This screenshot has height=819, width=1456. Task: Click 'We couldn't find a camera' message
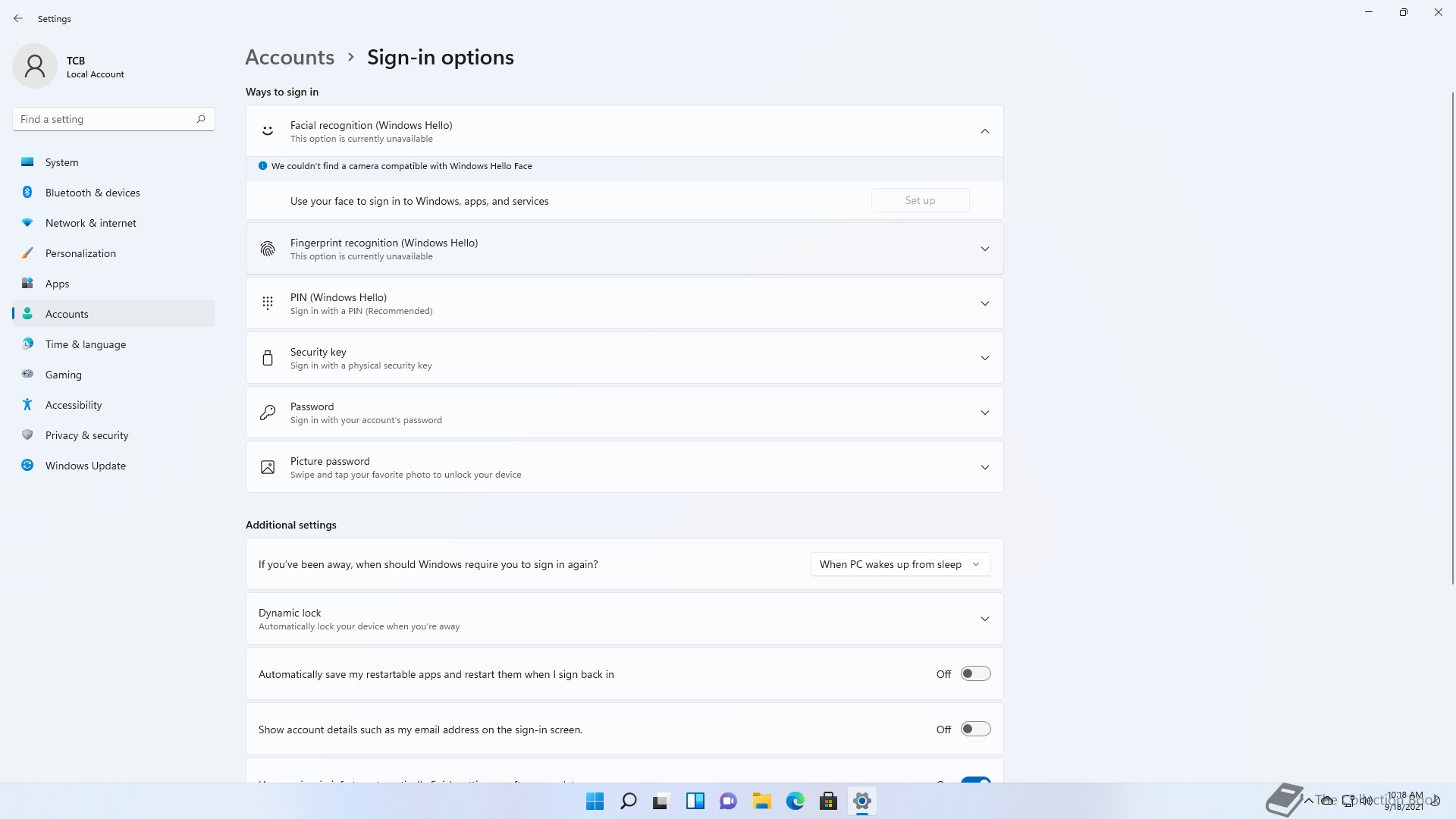402,166
